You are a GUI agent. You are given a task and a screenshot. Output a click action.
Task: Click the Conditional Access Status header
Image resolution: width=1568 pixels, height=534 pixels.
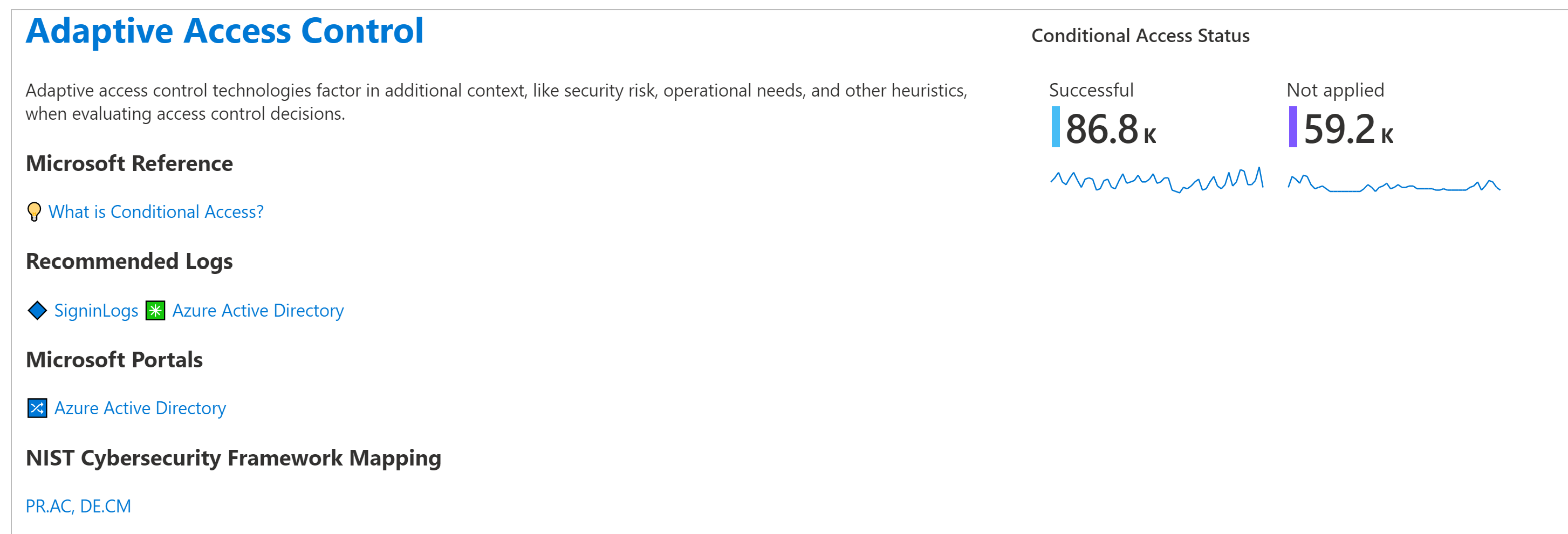click(1141, 36)
